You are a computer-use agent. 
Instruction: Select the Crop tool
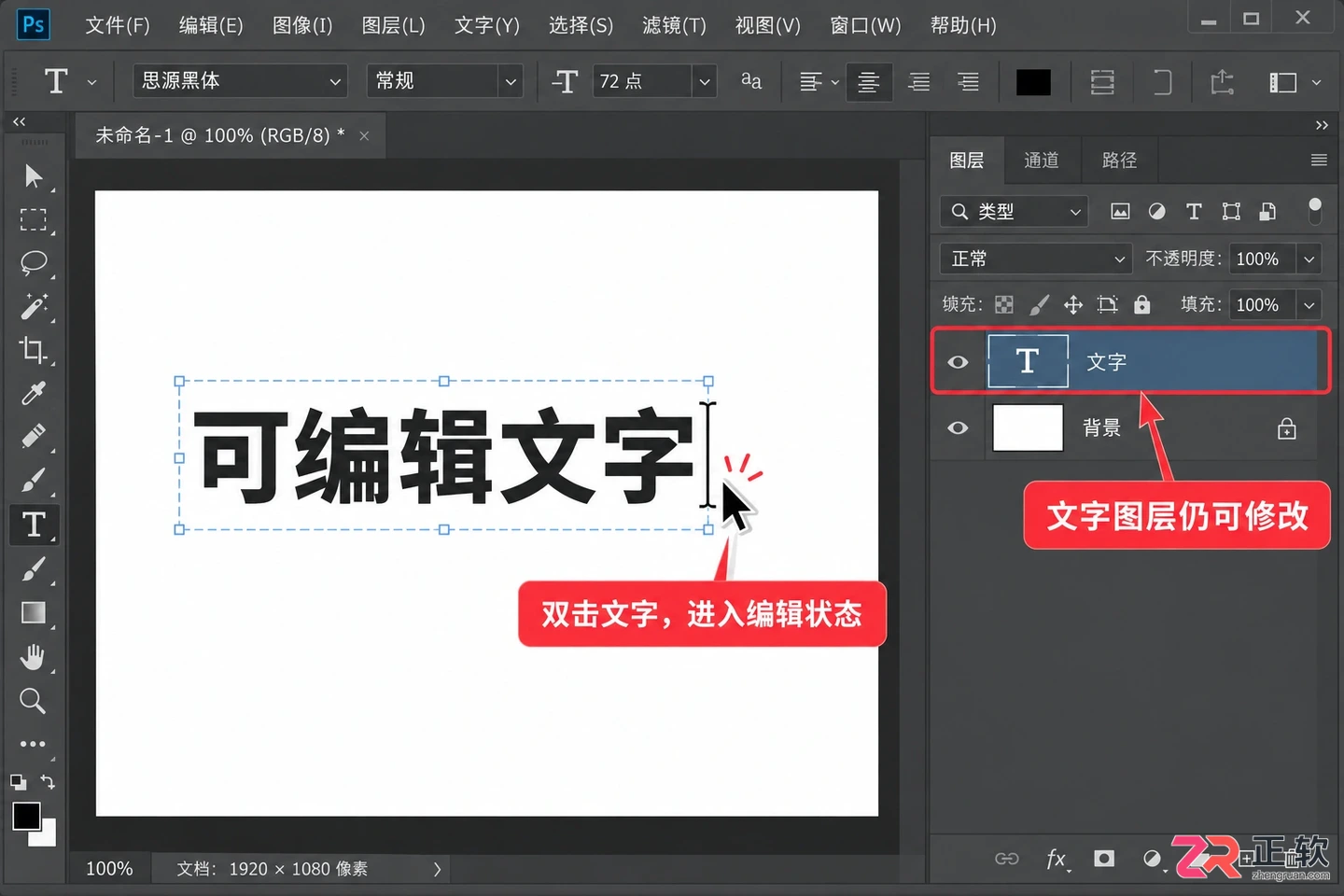(x=34, y=350)
